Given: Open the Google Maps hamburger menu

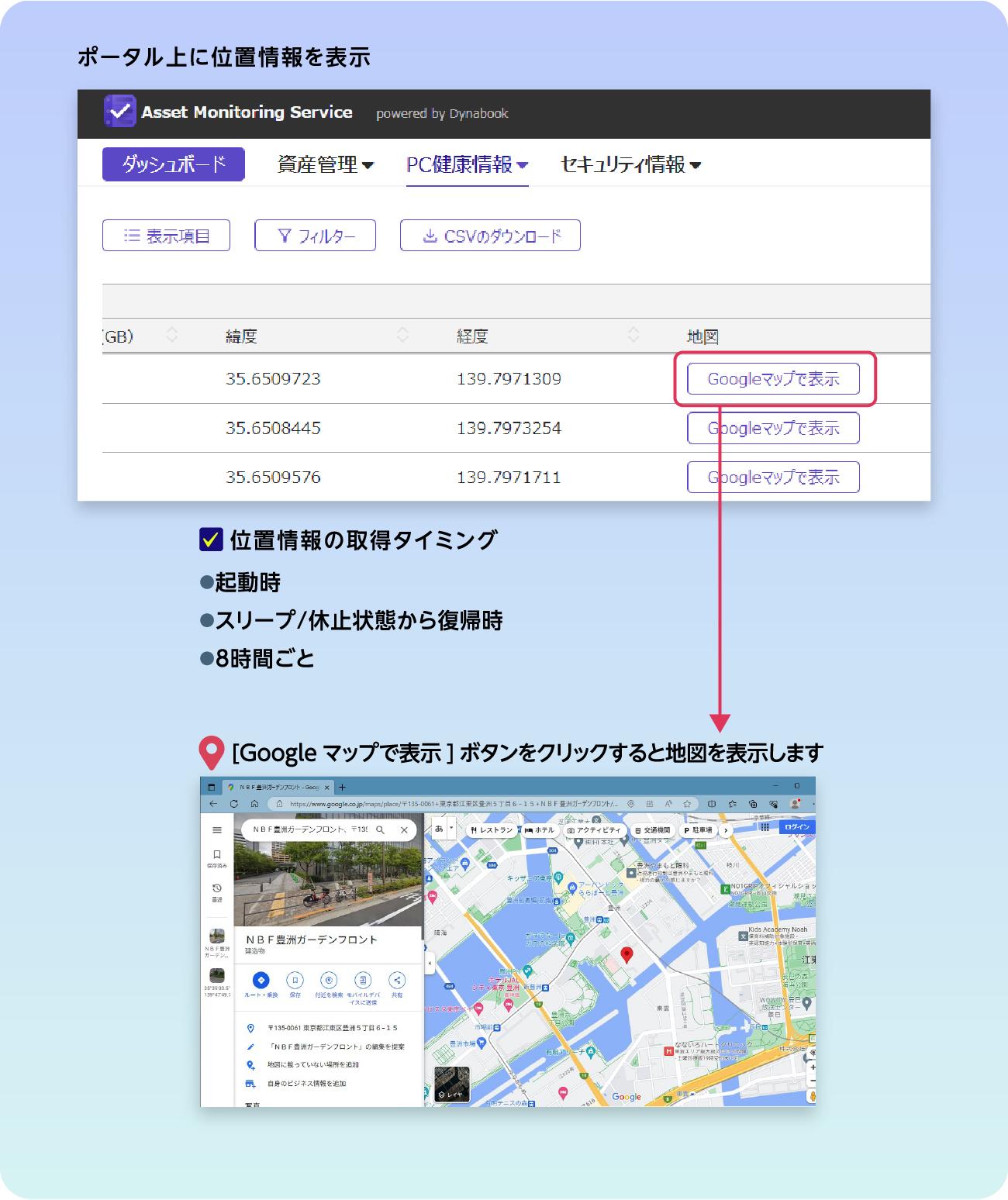Looking at the screenshot, I should click(x=217, y=830).
